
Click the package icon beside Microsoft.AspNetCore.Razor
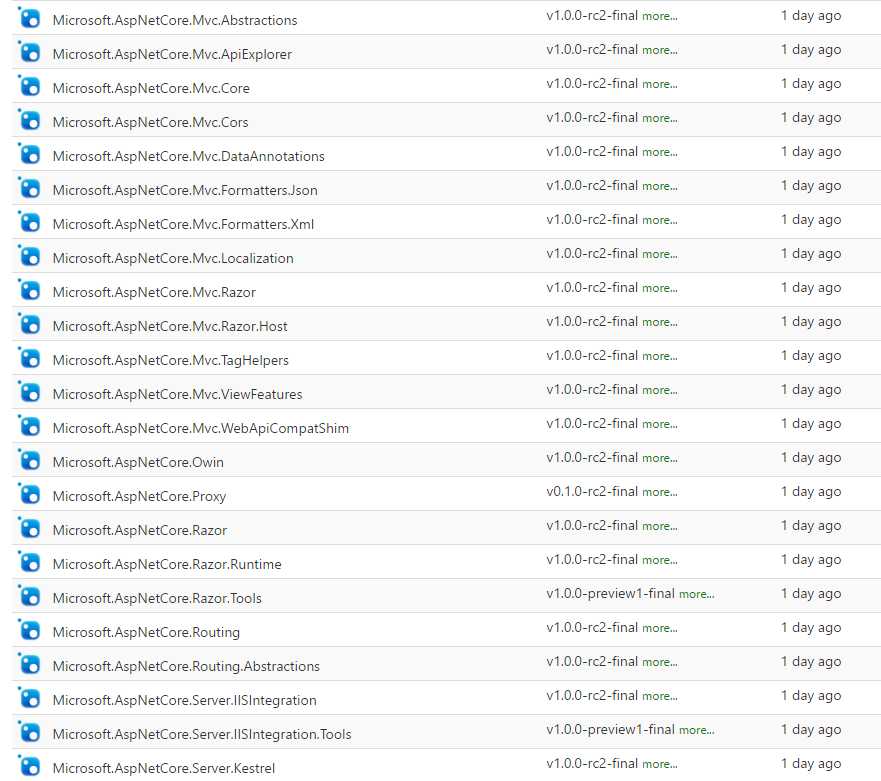tap(30, 529)
